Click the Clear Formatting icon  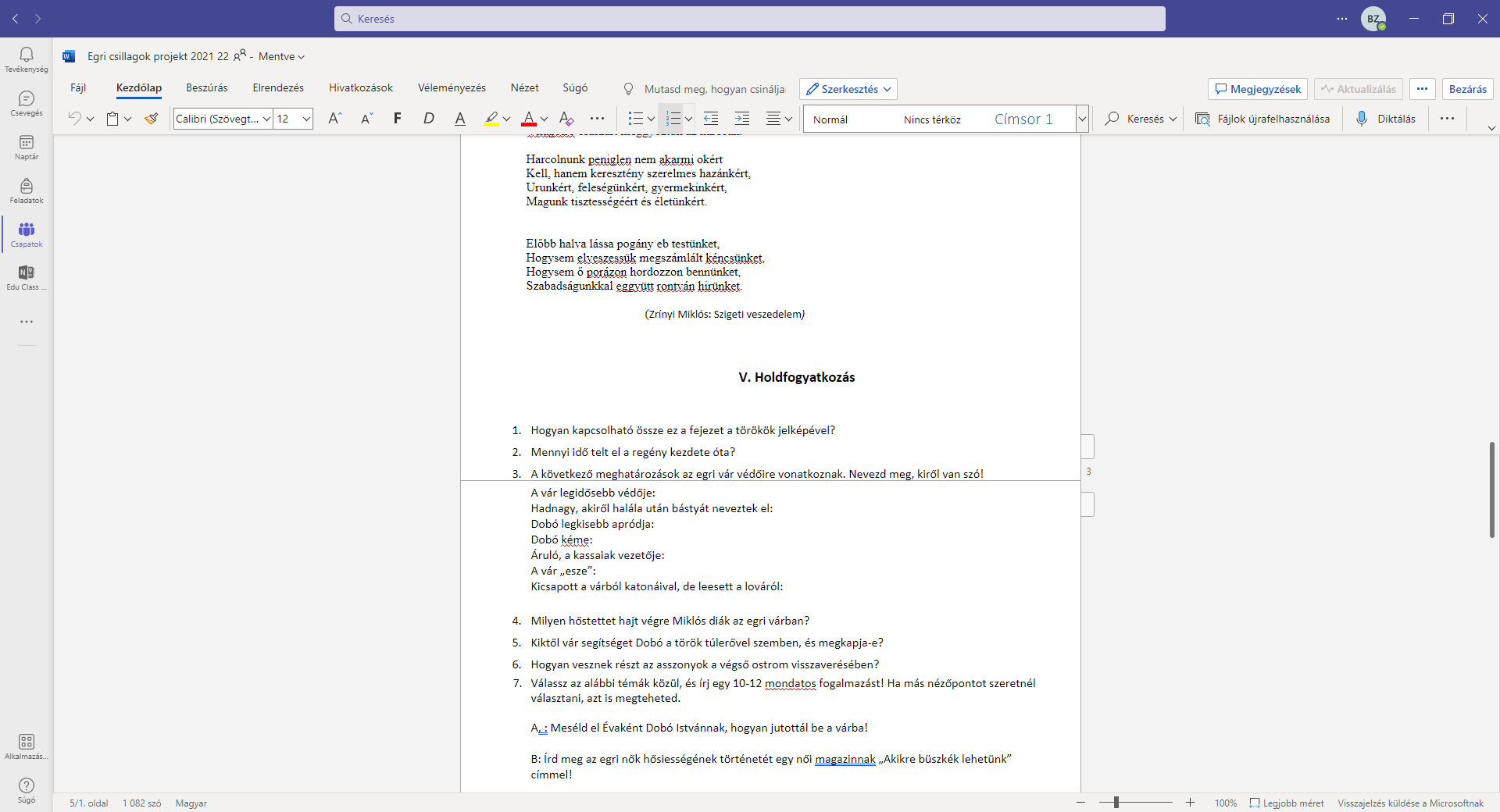coord(566,119)
